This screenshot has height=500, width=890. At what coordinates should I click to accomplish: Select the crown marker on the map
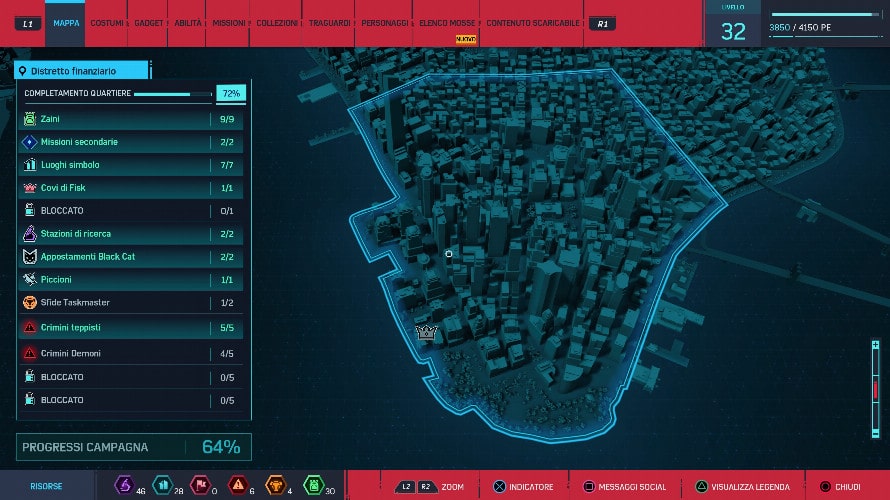427,332
